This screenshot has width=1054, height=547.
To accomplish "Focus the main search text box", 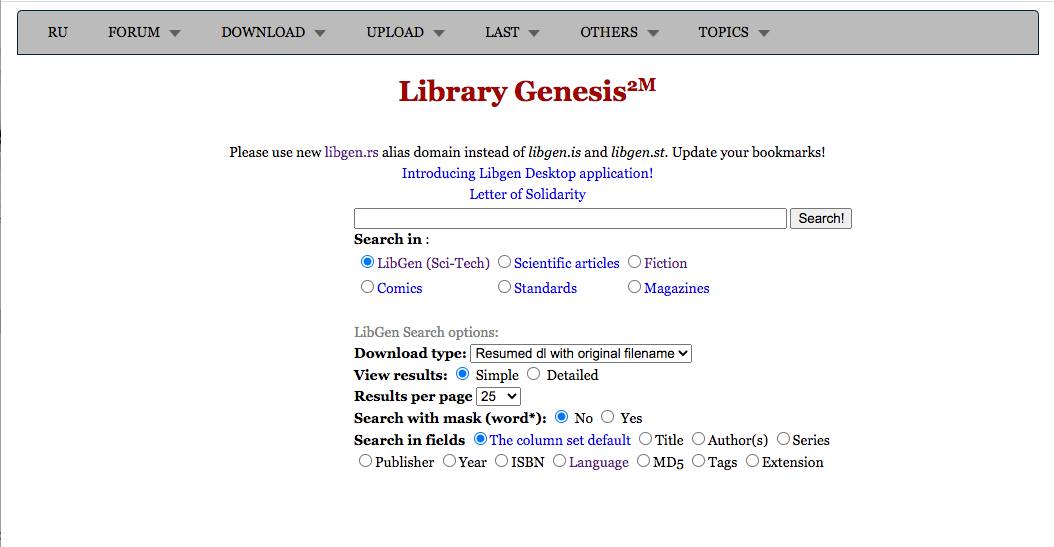I will [570, 218].
